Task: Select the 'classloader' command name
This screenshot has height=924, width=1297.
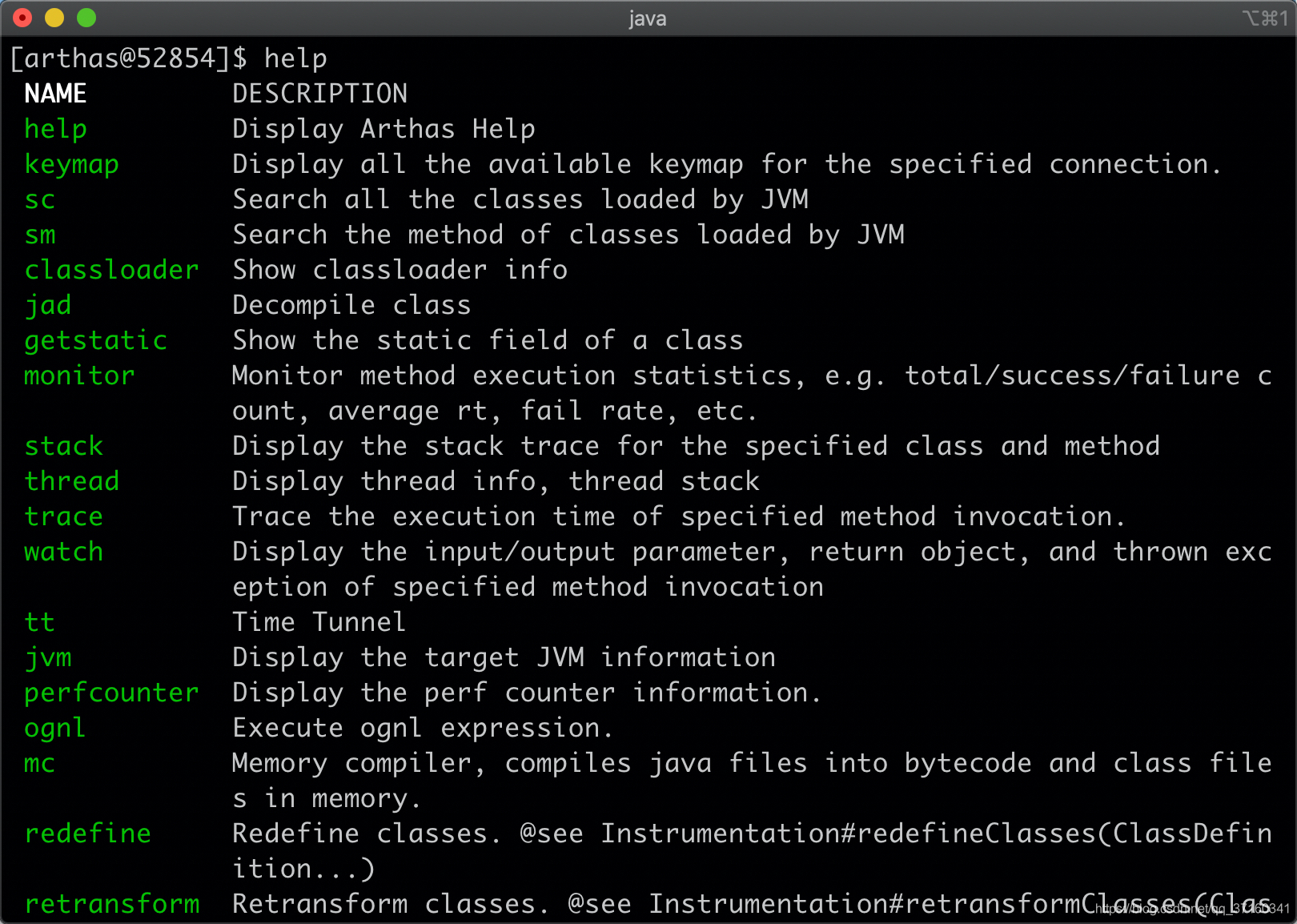Action: click(x=112, y=270)
